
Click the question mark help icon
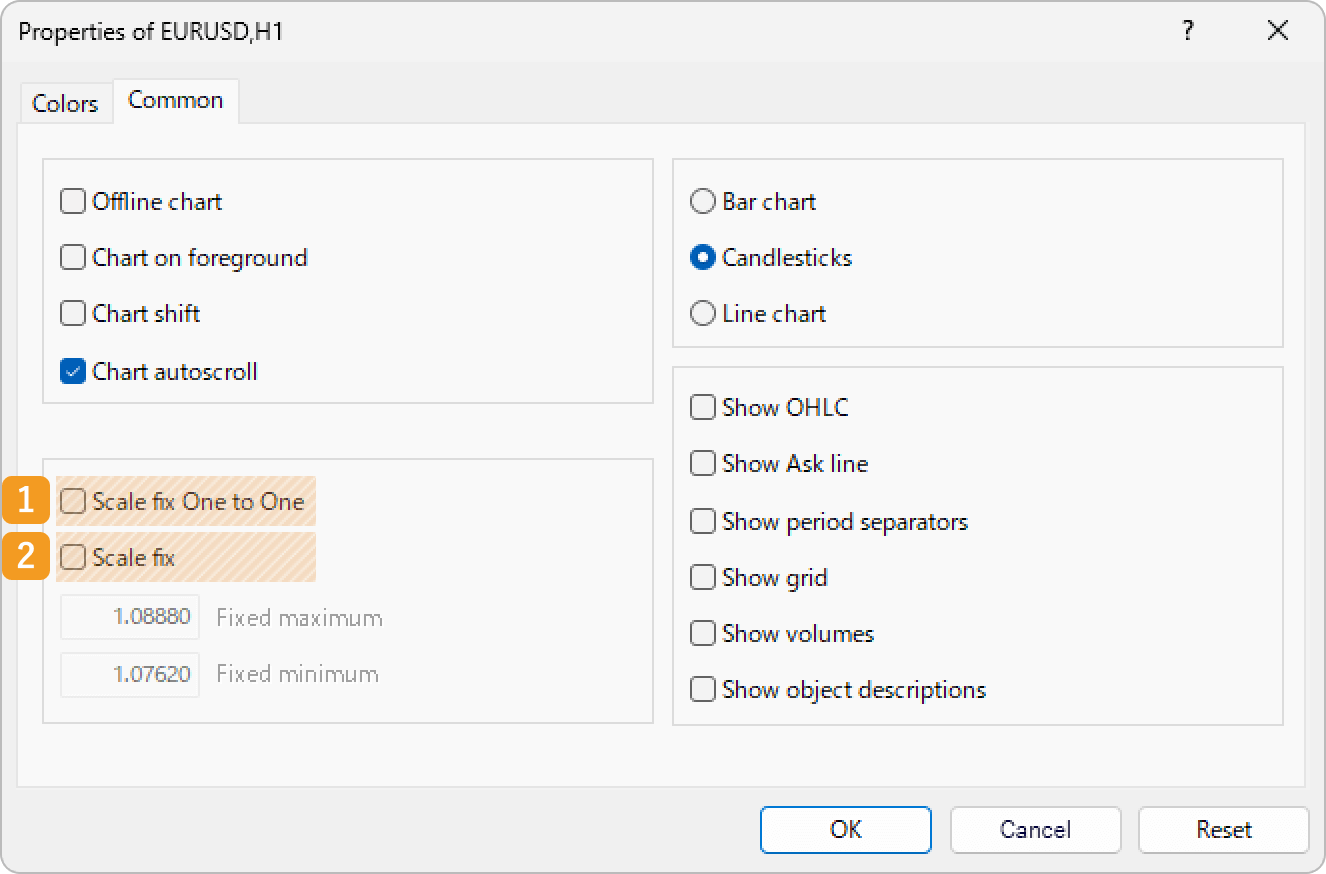tap(1187, 32)
